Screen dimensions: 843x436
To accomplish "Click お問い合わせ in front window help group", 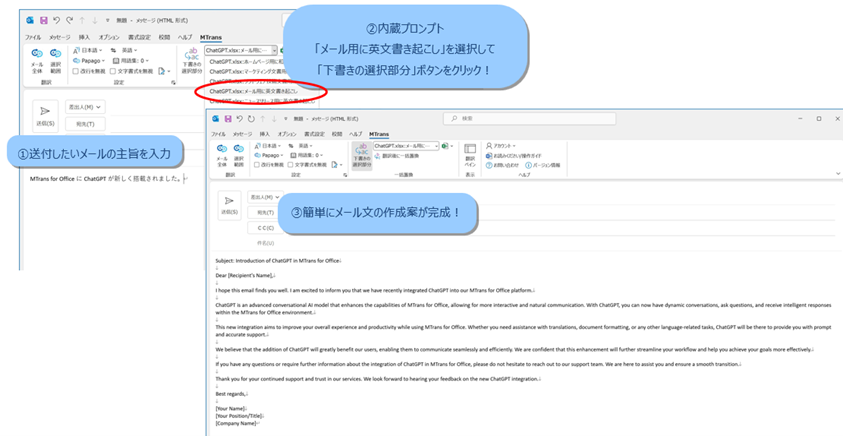I will click(x=502, y=165).
